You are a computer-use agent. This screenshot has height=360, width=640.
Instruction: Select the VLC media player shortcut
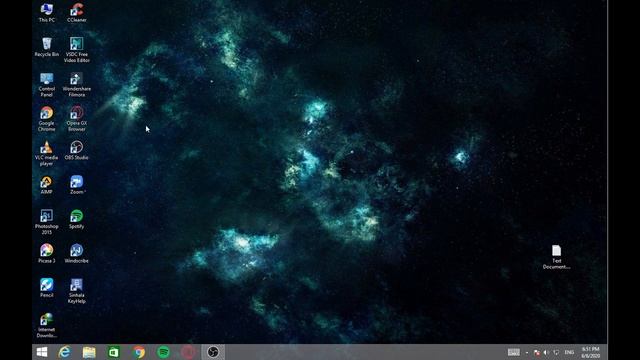click(x=47, y=153)
